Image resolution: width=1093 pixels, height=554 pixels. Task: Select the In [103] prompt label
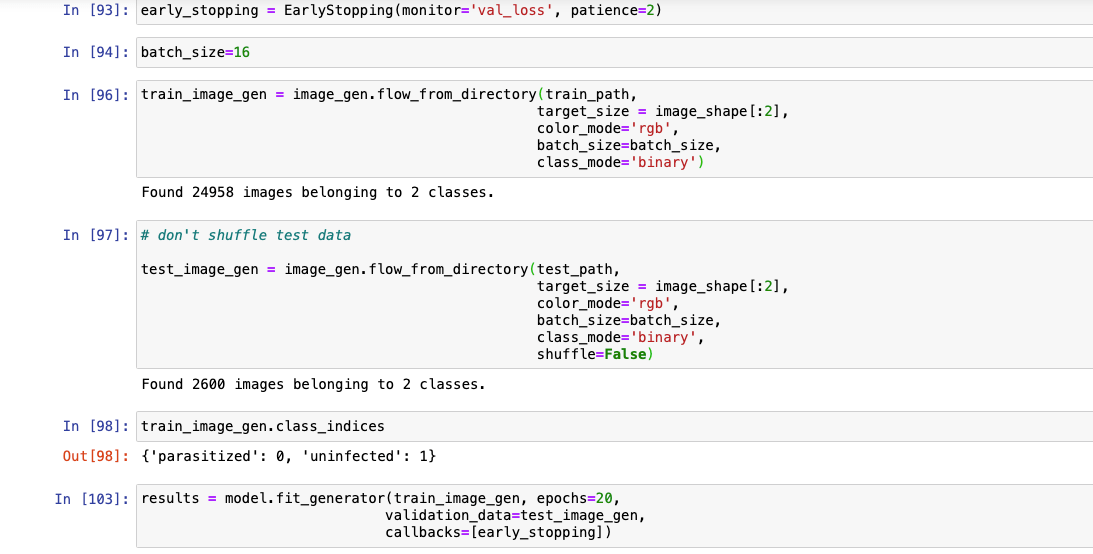(x=91, y=499)
